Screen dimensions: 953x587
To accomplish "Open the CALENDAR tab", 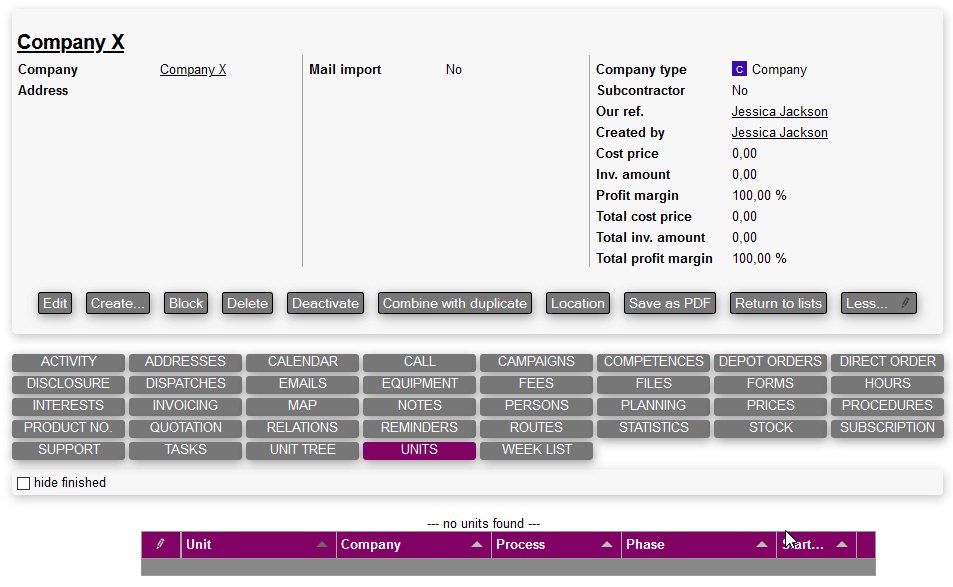I will (x=302, y=362).
